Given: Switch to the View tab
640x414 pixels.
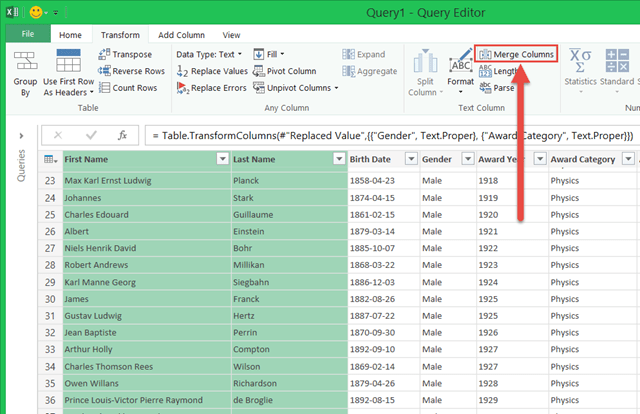Looking at the screenshot, I should point(231,34).
